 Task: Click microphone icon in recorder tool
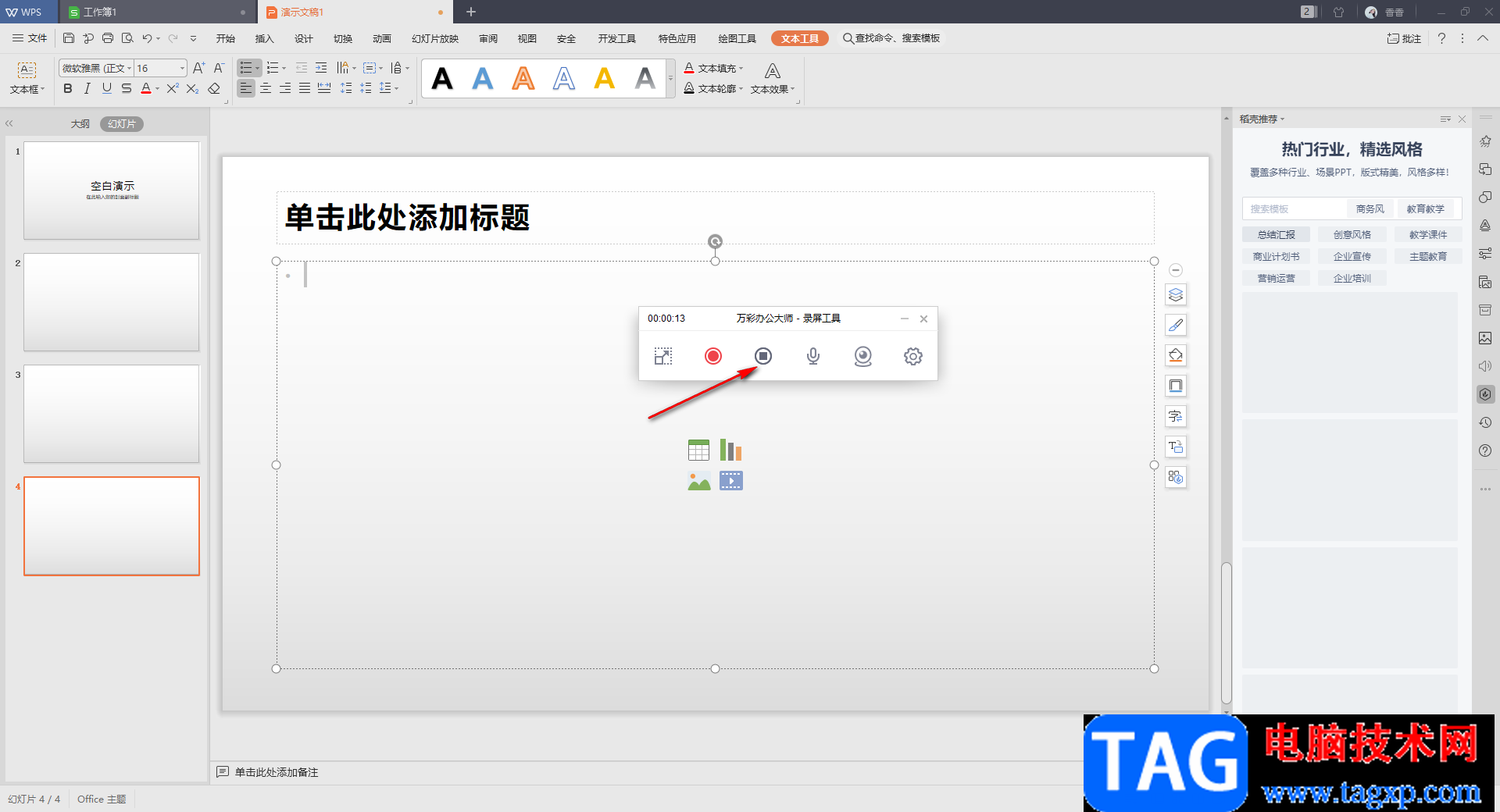coord(813,356)
